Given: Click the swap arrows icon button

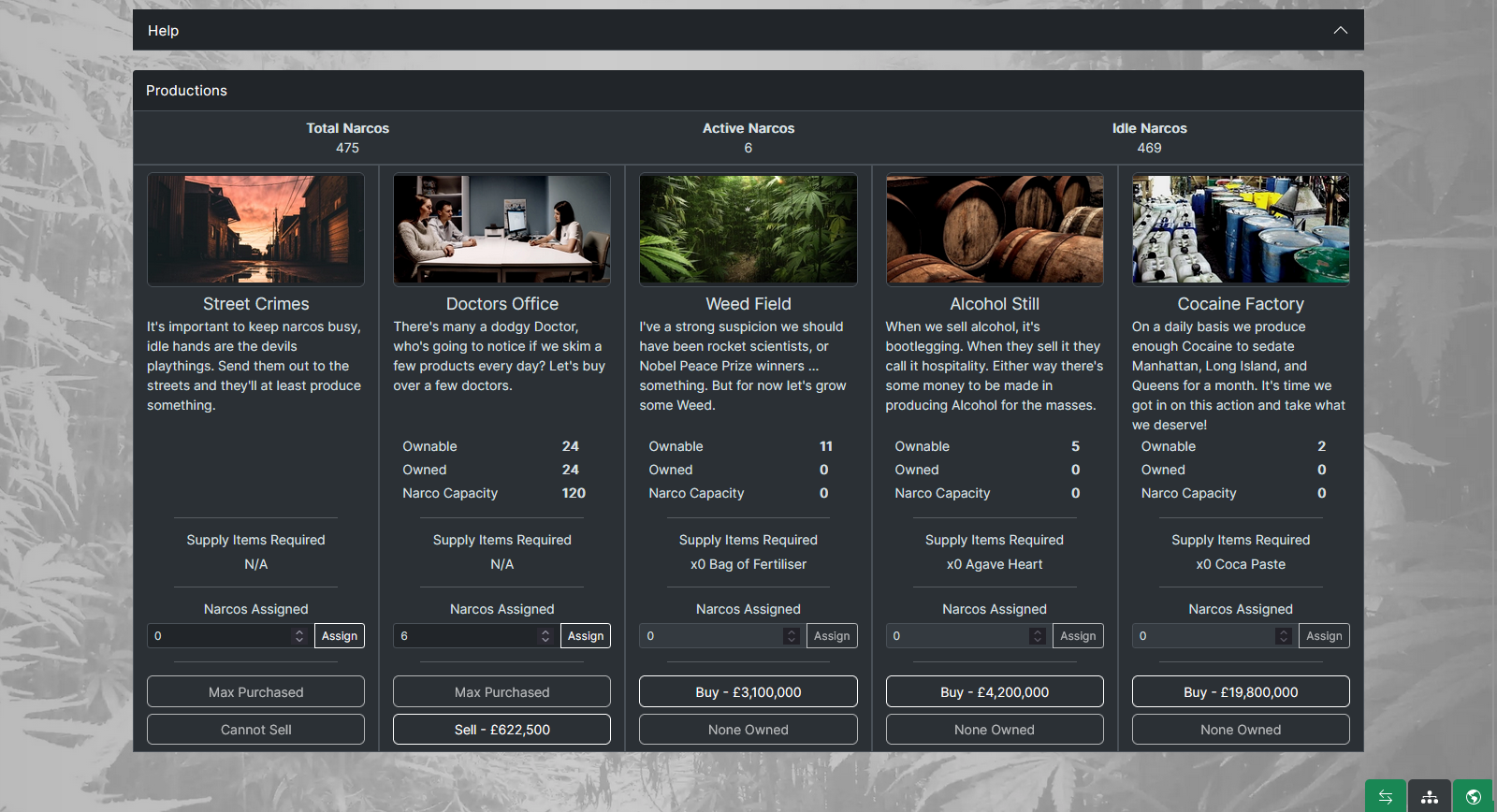Looking at the screenshot, I should pos(1385,796).
